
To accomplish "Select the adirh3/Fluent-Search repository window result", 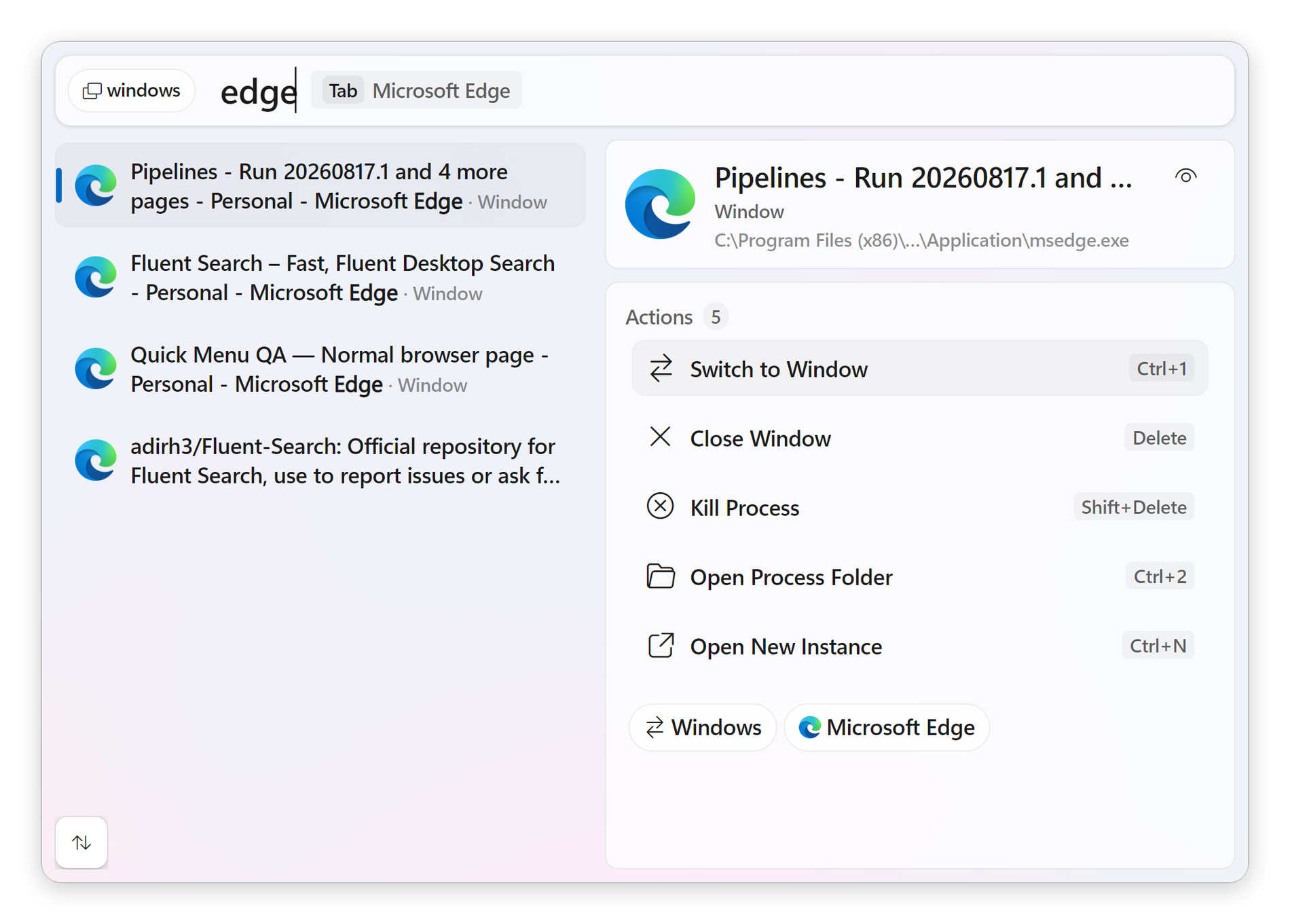I will (320, 461).
